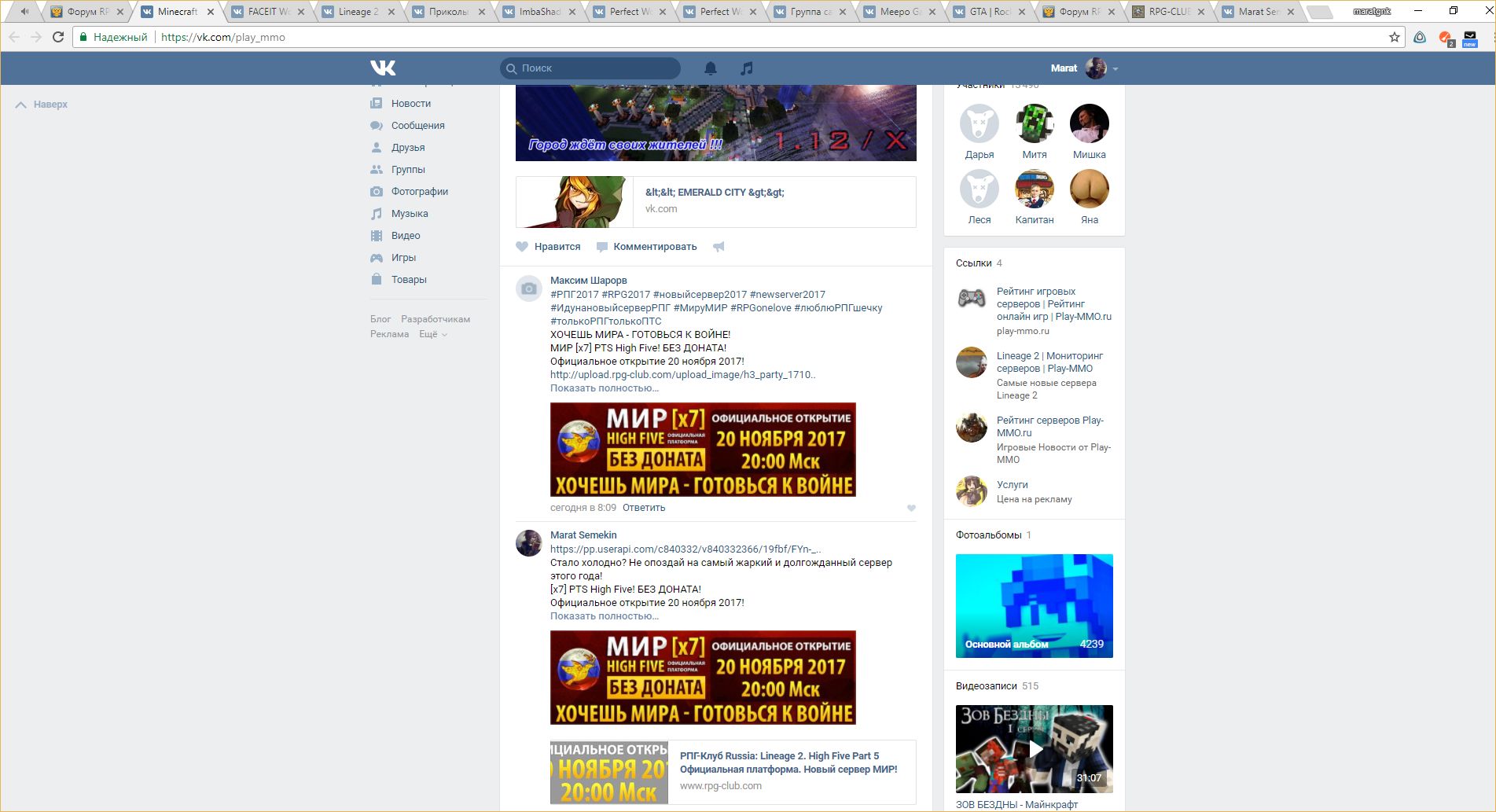
Task: Open the upload.rpg-club.com link in comment
Action: [x=683, y=375]
